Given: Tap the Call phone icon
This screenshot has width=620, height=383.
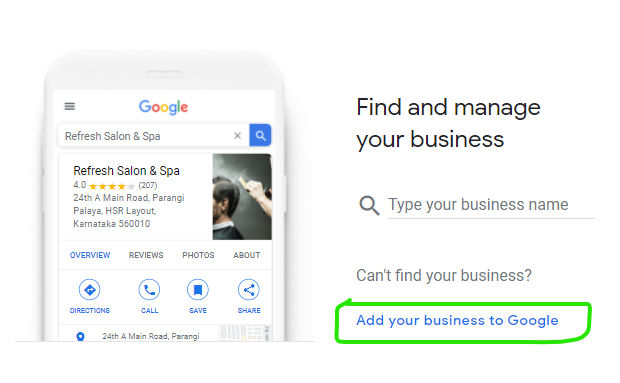Looking at the screenshot, I should coord(149,290).
